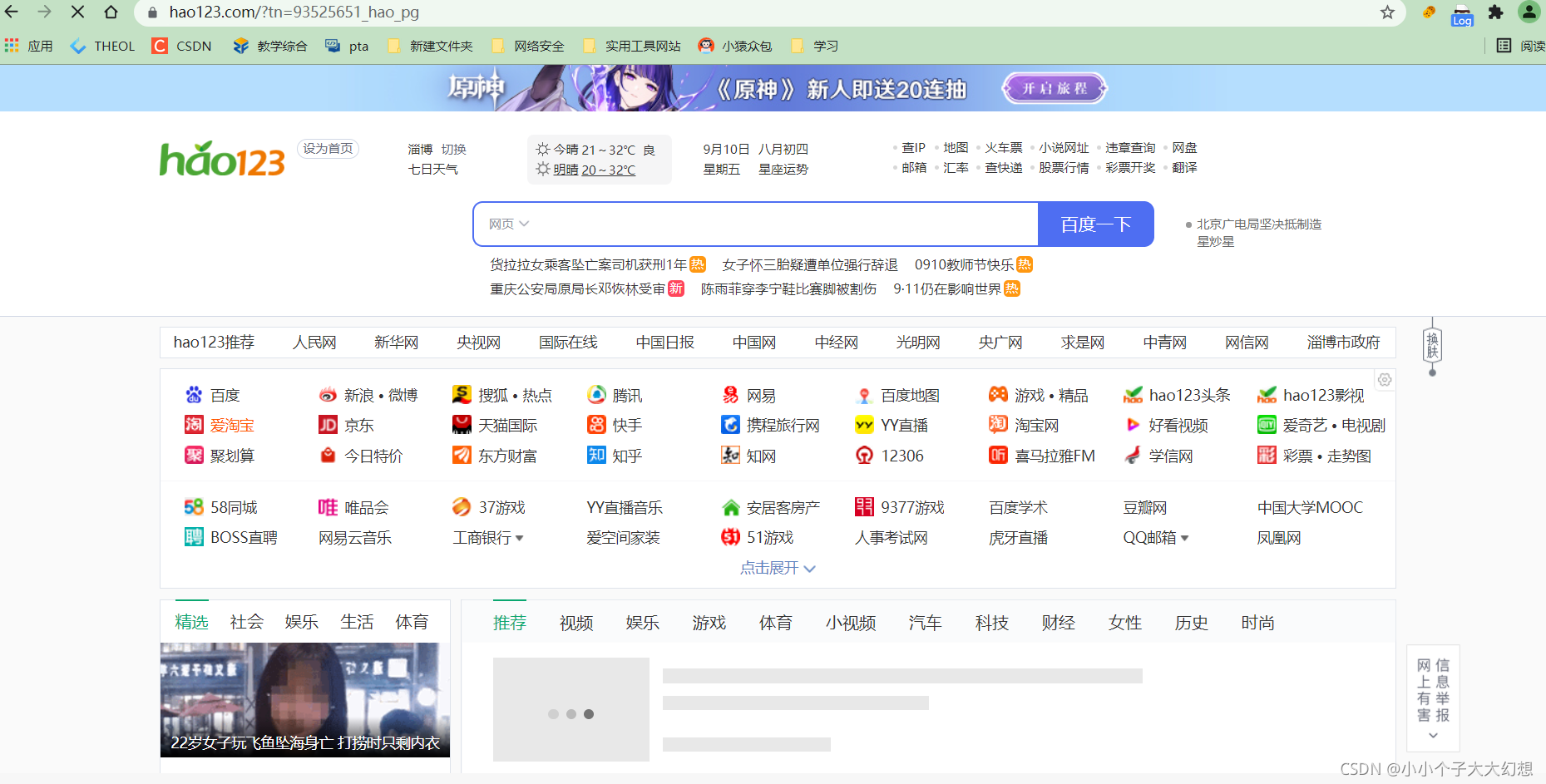
Task: Open the 百度 site icon link
Action: point(213,395)
